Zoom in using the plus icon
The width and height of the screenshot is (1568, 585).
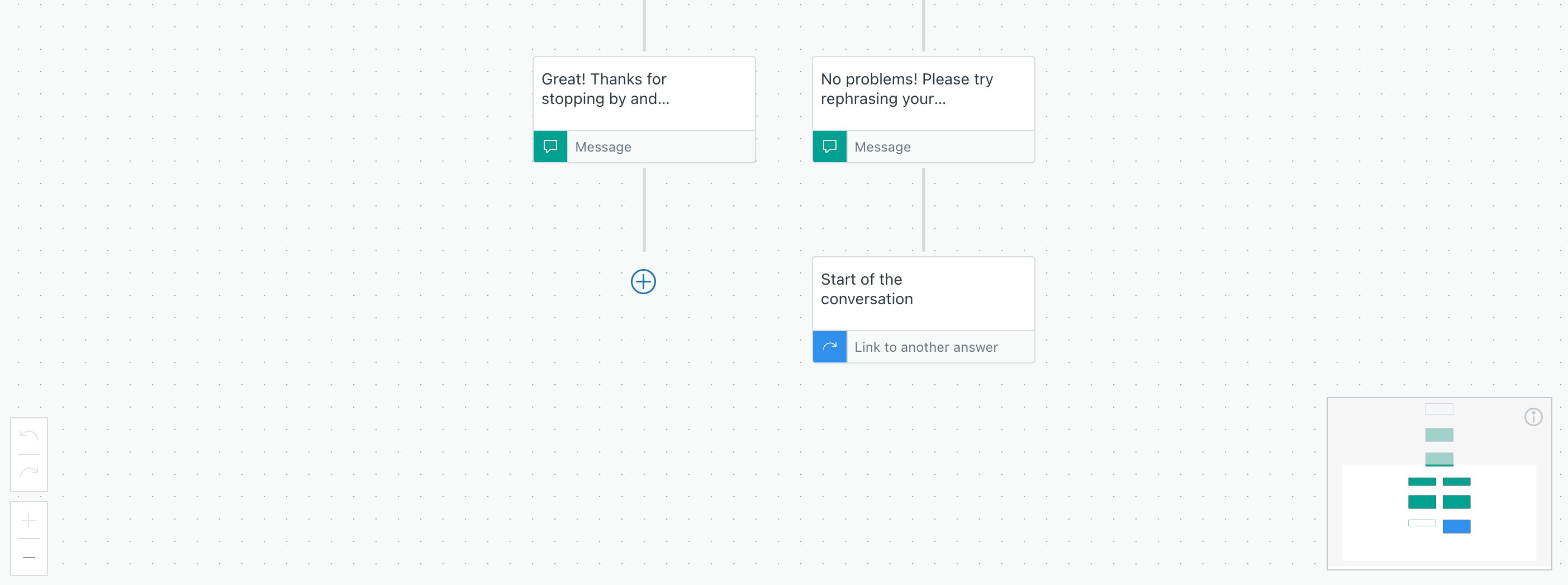pos(28,520)
